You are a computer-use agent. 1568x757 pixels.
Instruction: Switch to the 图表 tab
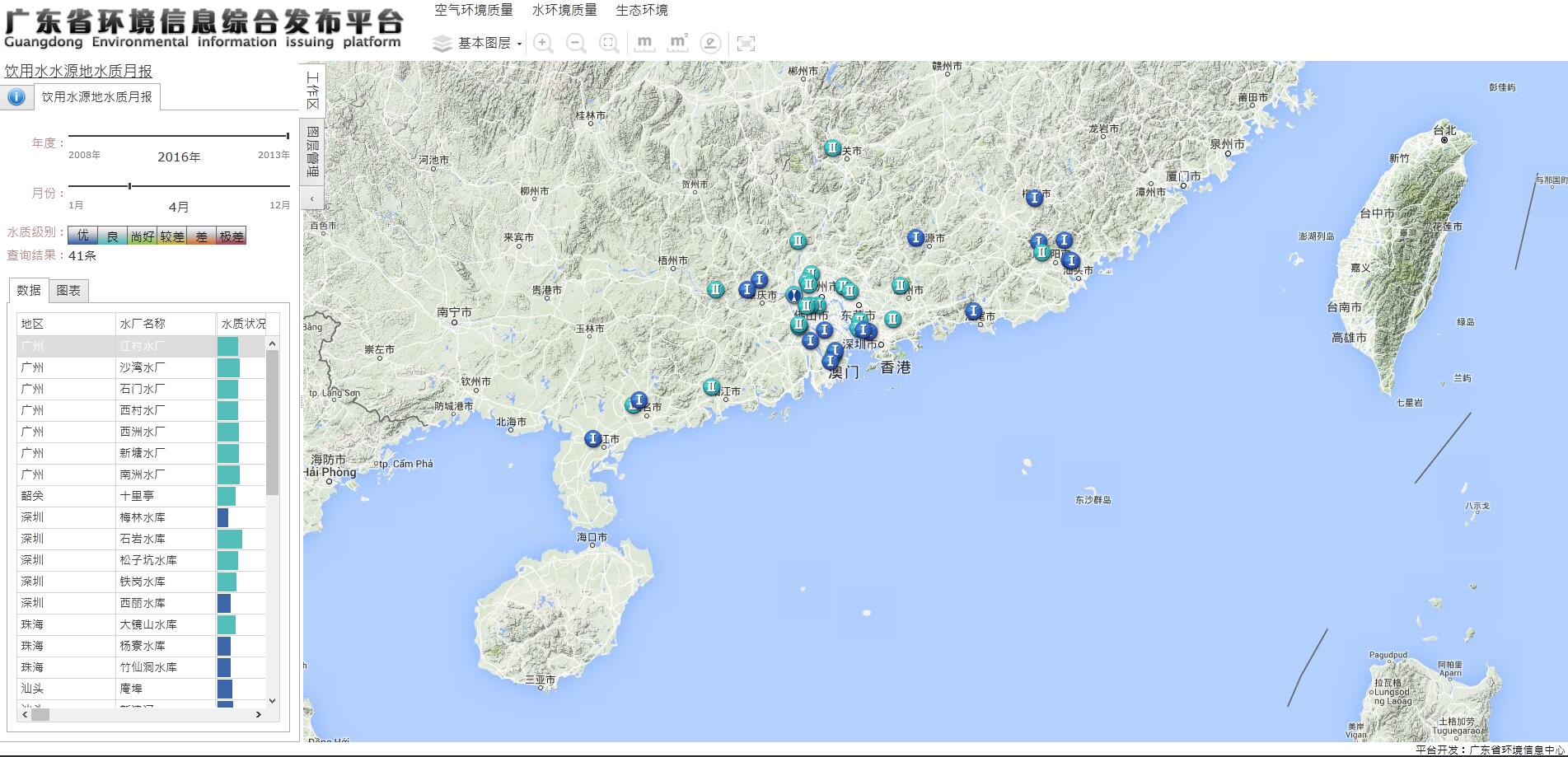[x=68, y=291]
